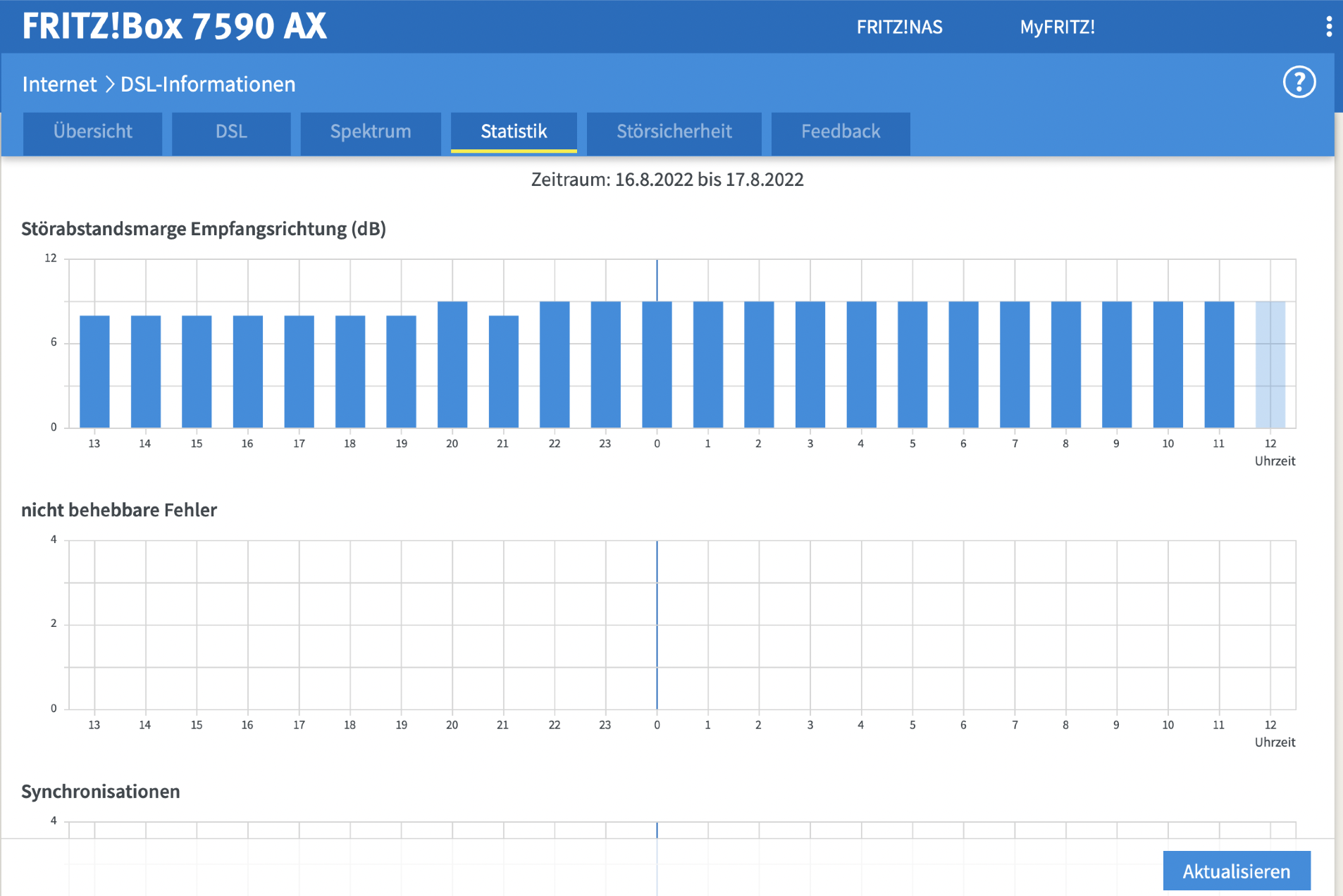Click the 5 o'clock bar in Störabstandsmarge chart
The width and height of the screenshot is (1343, 896).
[x=912, y=364]
